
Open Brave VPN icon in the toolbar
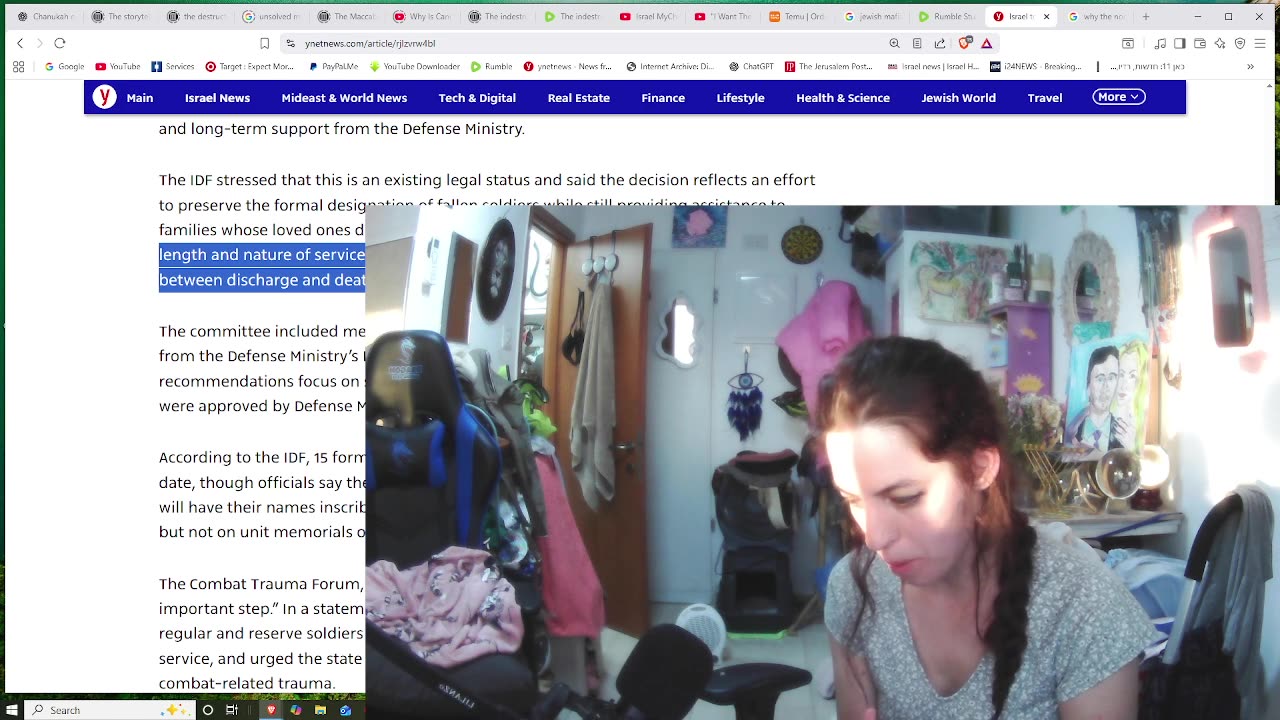1240,43
